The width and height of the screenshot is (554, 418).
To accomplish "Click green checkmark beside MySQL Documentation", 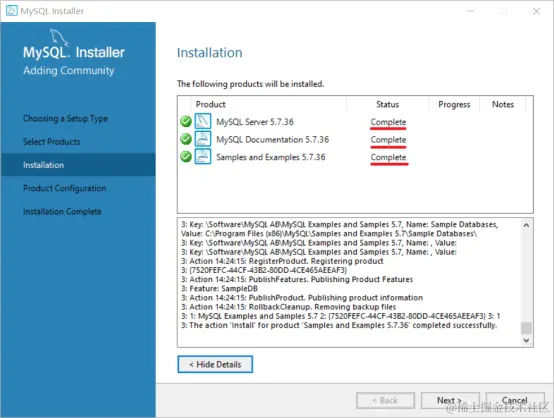I will point(186,139).
